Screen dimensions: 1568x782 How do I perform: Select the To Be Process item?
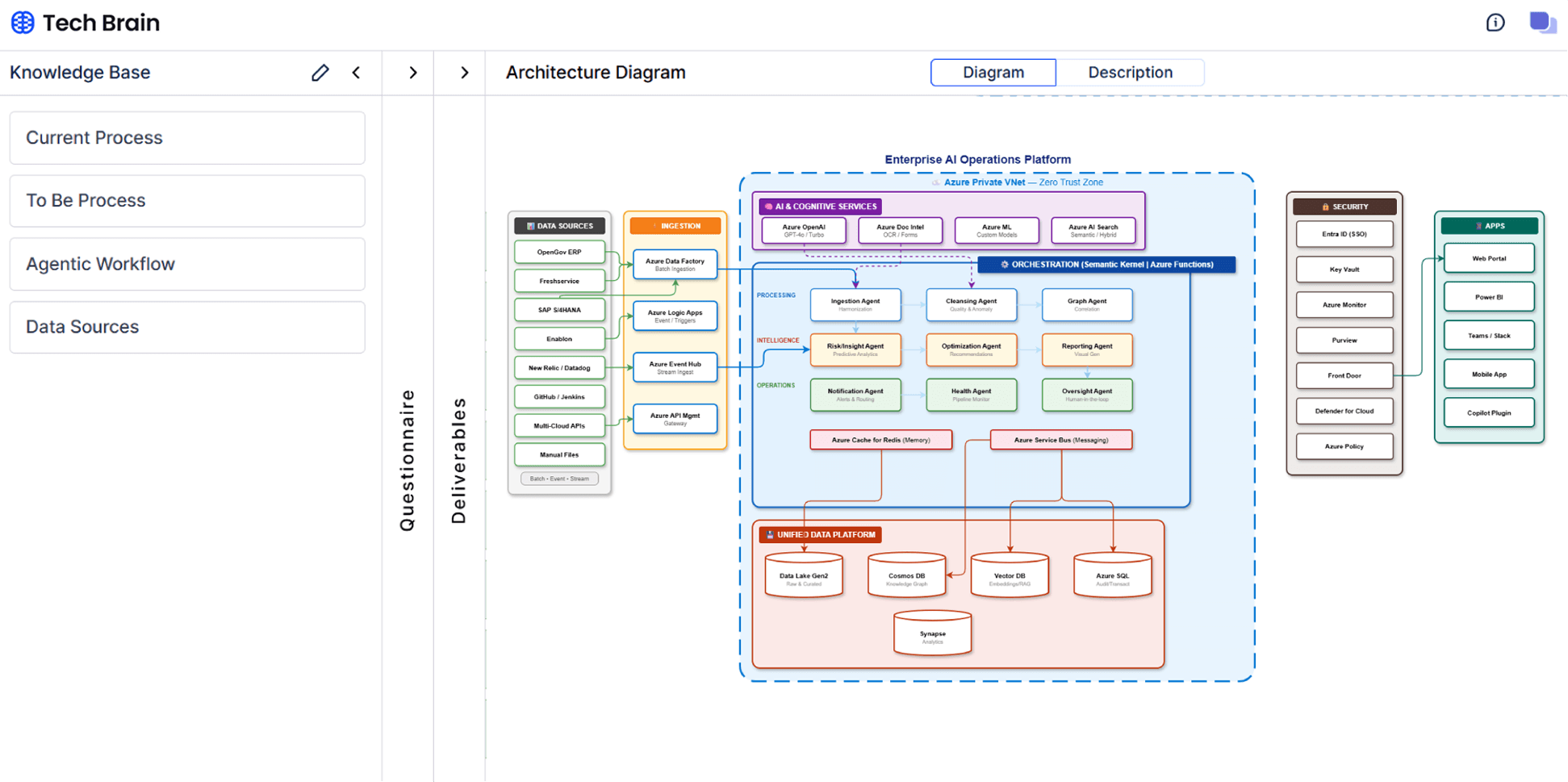pos(187,200)
